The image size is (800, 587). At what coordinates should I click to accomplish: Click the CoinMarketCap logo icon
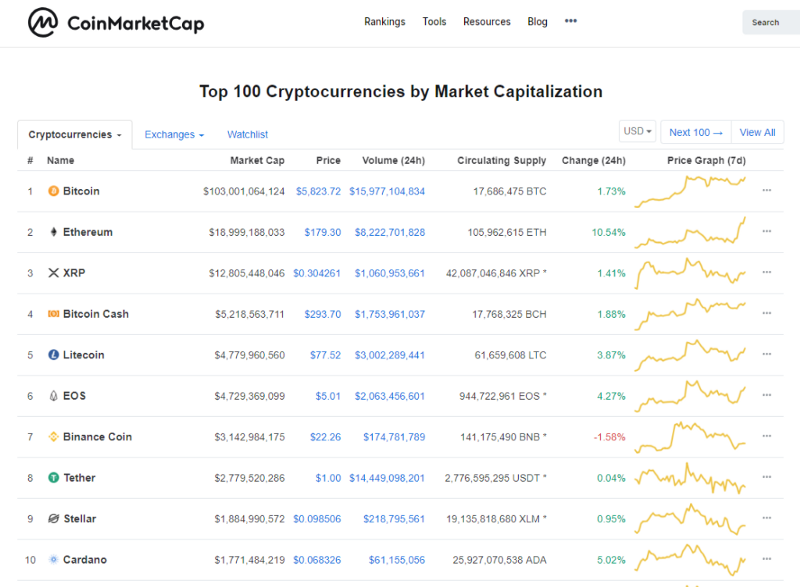43,22
